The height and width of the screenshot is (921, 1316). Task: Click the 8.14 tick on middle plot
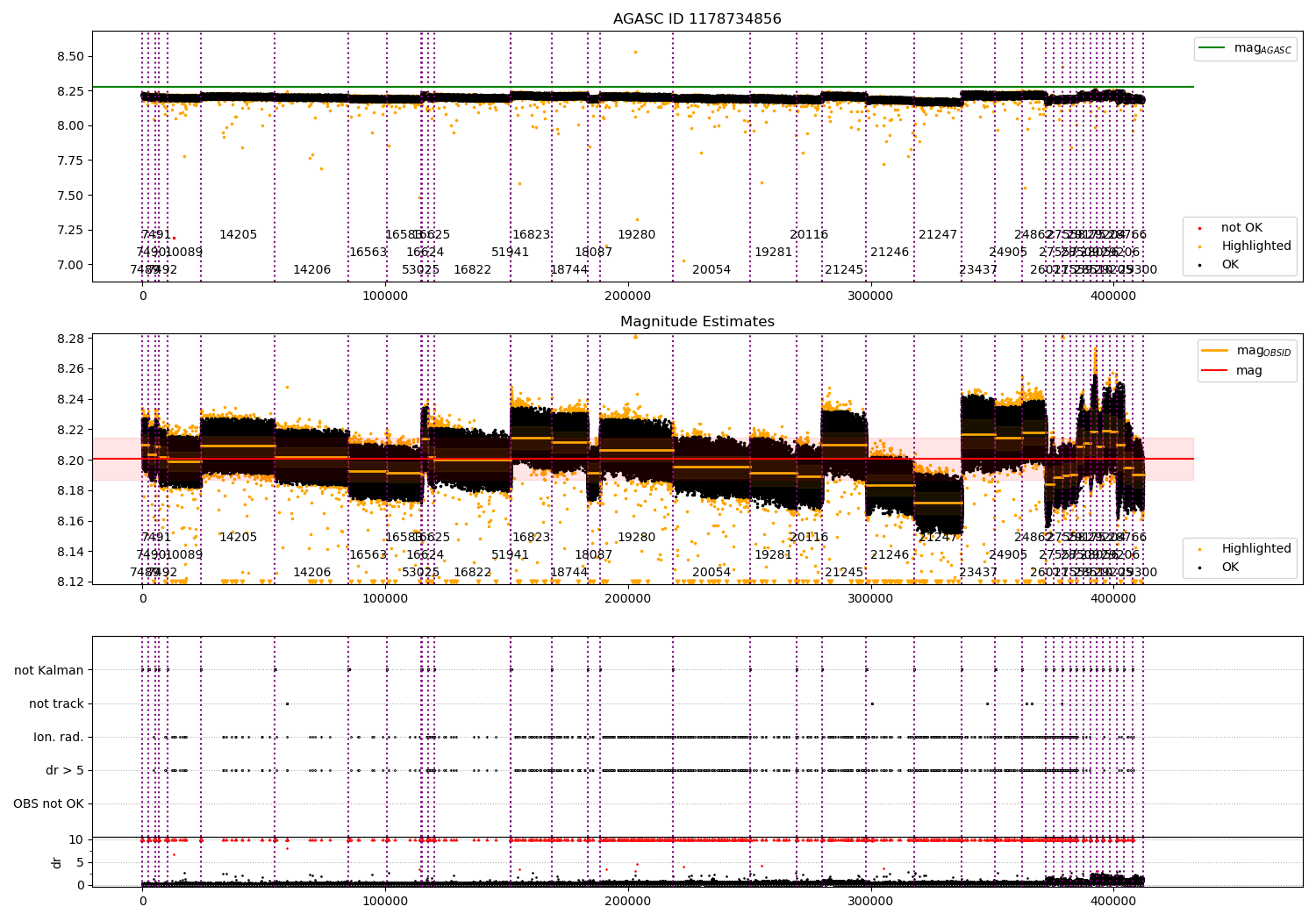point(70,552)
